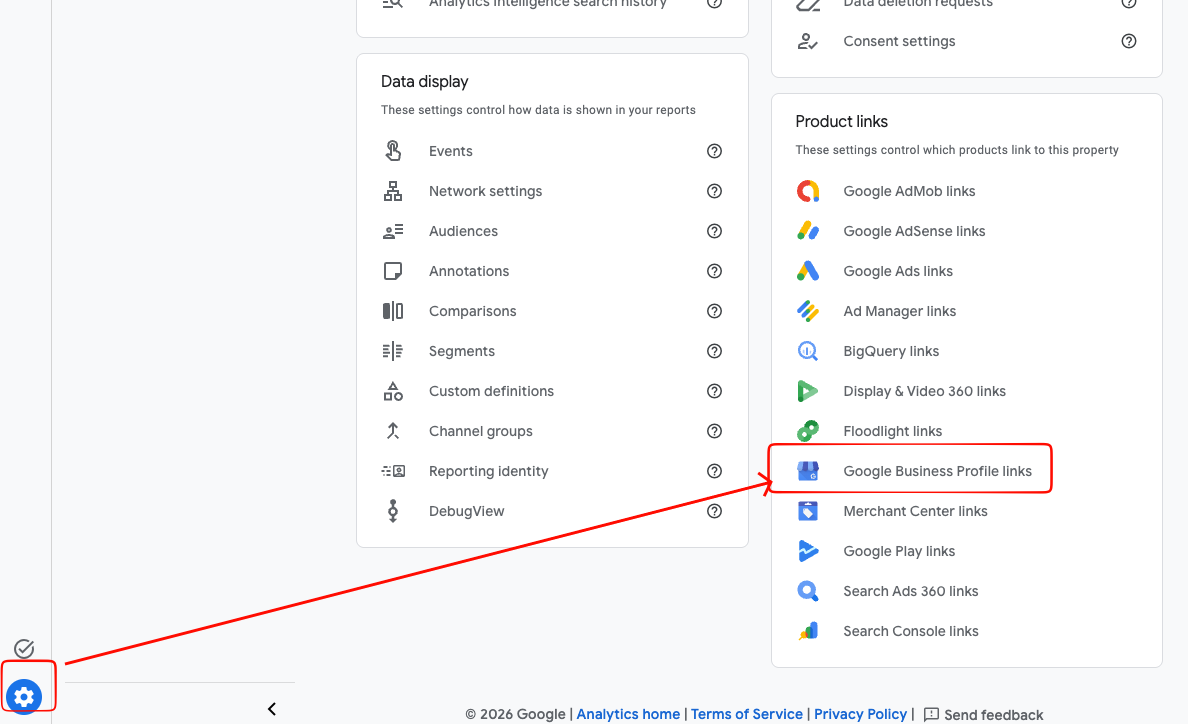Click the Search Ads 360 logo icon
1188x724 pixels.
pos(808,591)
